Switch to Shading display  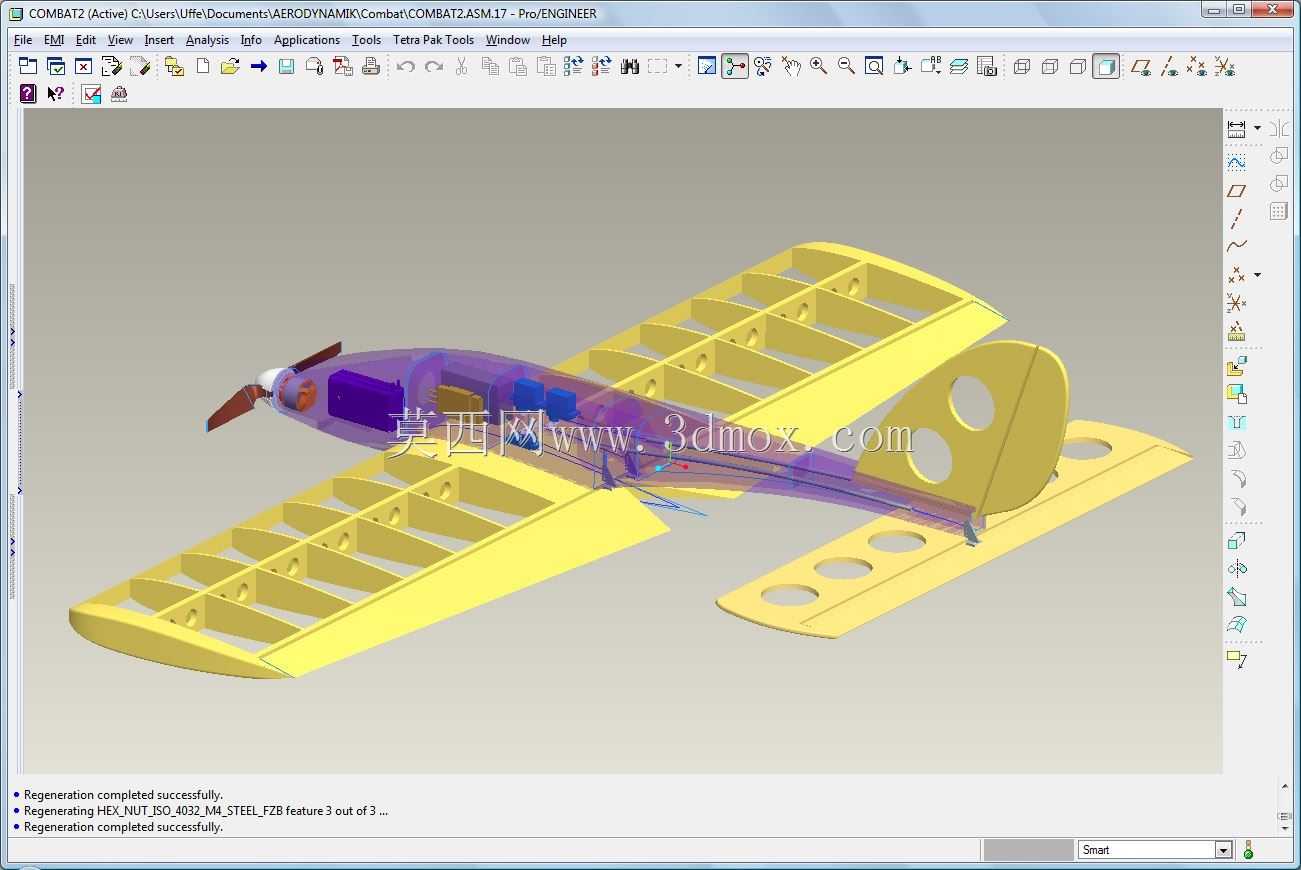coord(1106,66)
